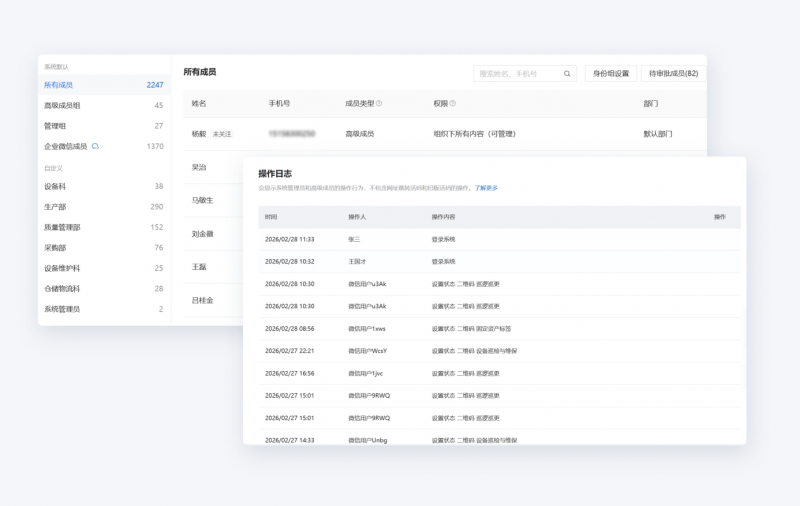Focus the 搜索姓名、手机号 search field
Viewport: 800px width, 506px height.
click(x=517, y=74)
